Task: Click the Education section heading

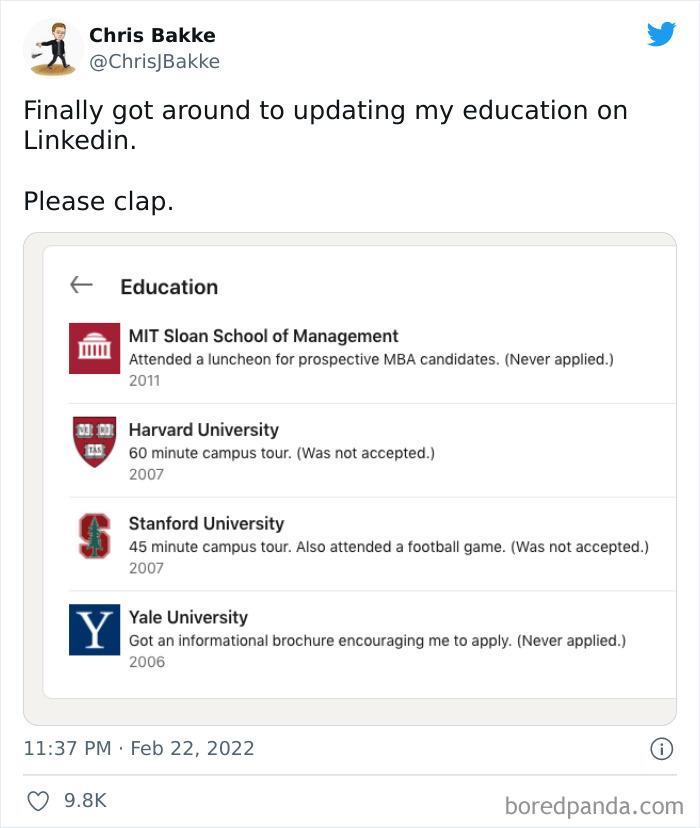Action: coord(169,287)
